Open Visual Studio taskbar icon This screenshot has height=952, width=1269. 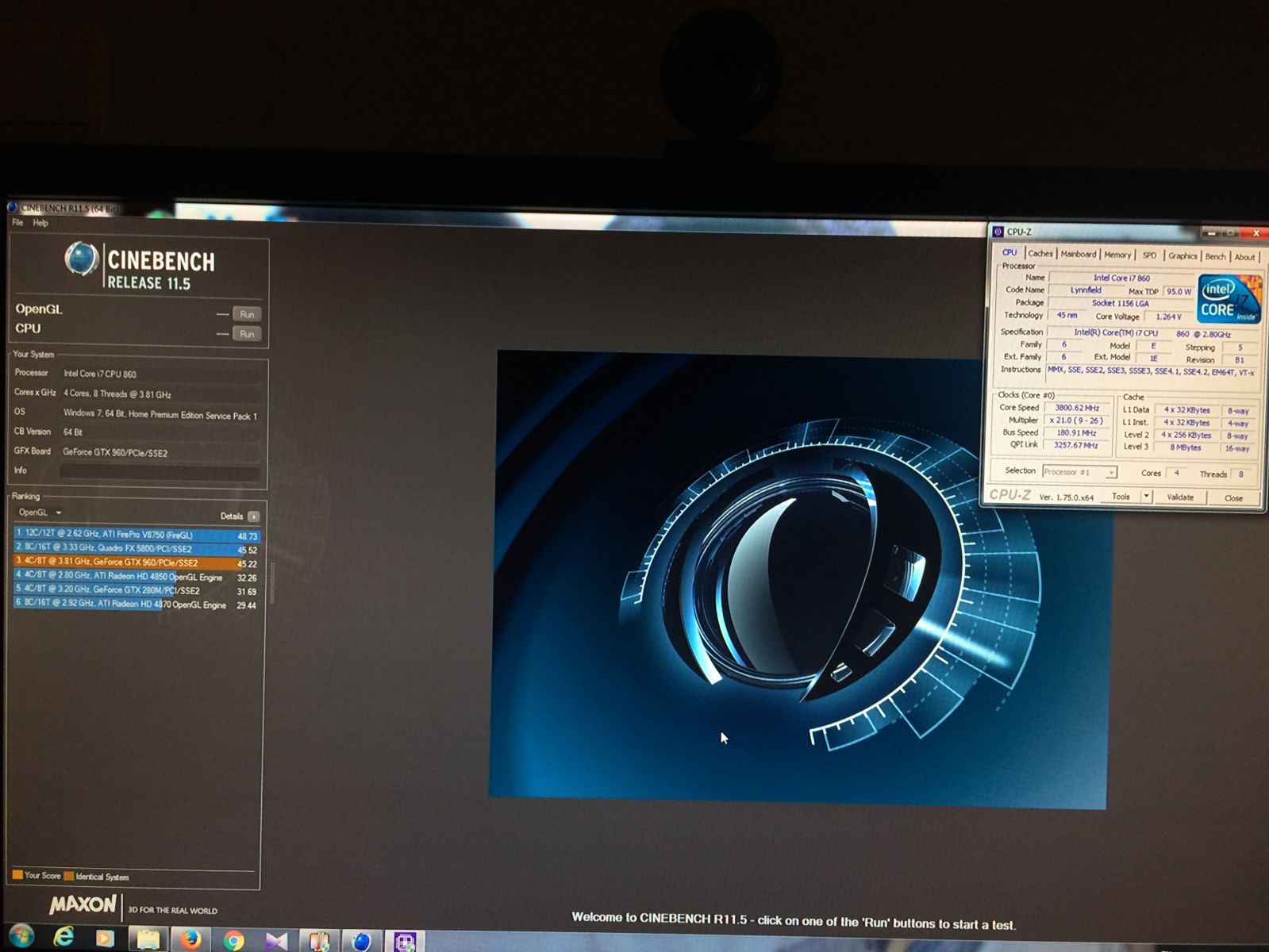tap(276, 941)
